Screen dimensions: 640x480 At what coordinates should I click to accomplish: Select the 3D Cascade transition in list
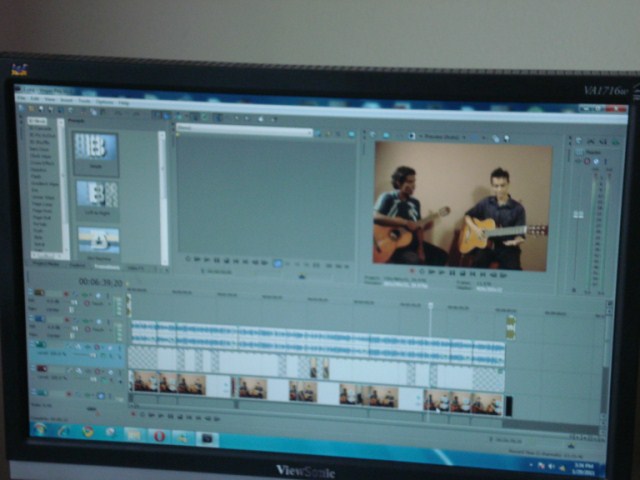click(x=41, y=128)
